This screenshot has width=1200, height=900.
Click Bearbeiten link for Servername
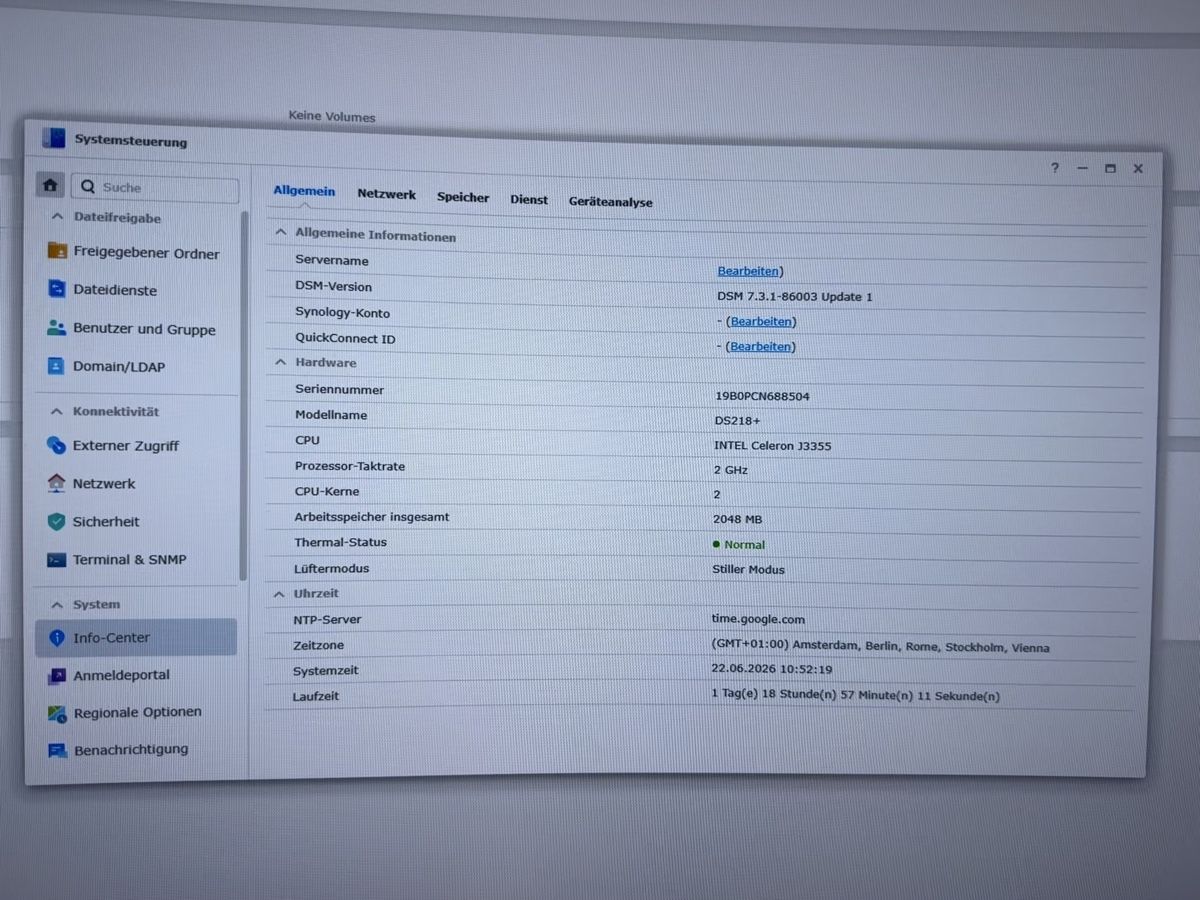coord(748,271)
